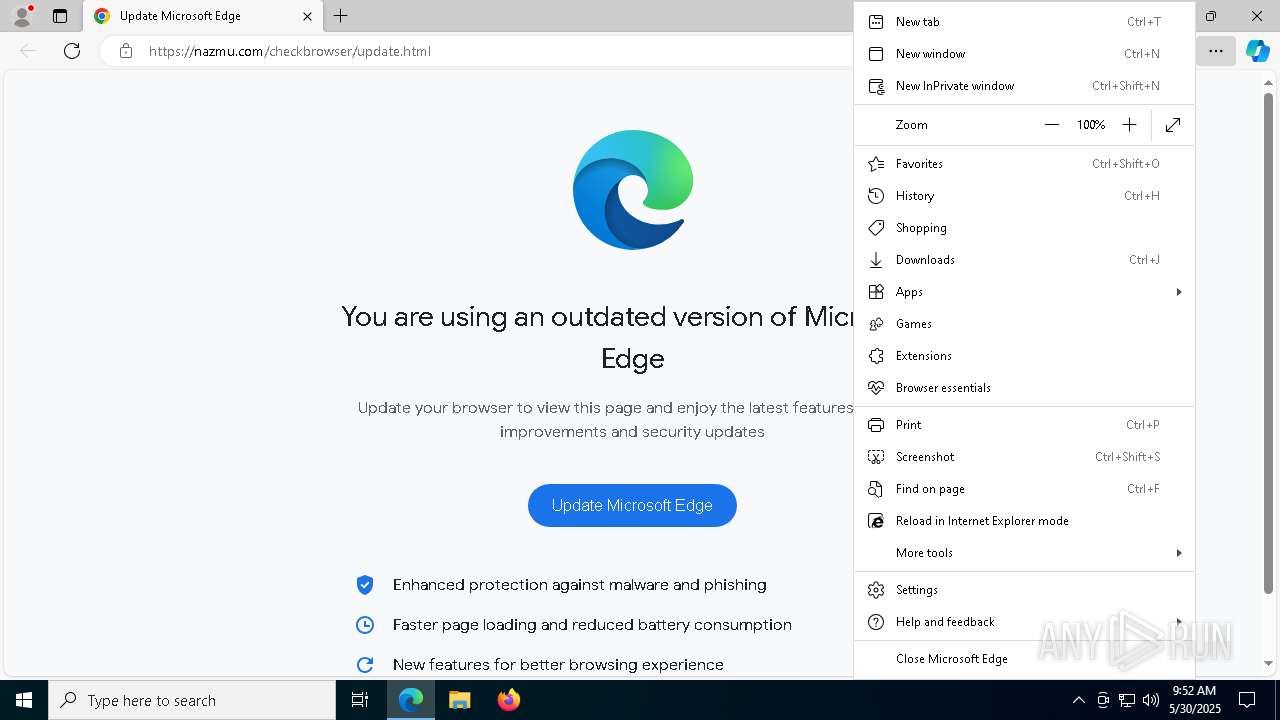Expand the More tools submenu
This screenshot has height=720, width=1280.
1024,553
